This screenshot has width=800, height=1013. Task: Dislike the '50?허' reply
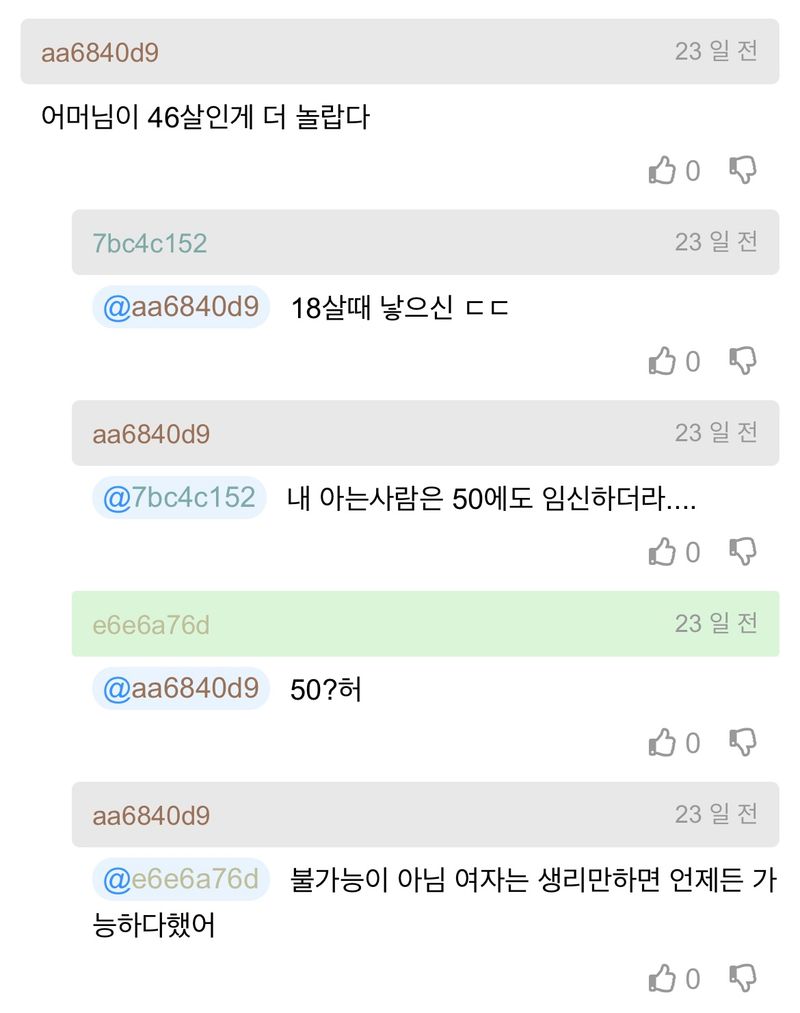click(743, 743)
